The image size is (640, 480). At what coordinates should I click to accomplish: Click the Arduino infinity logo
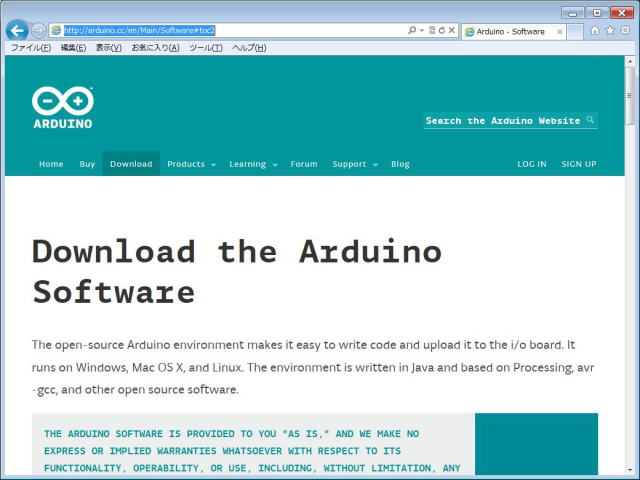(x=63, y=108)
